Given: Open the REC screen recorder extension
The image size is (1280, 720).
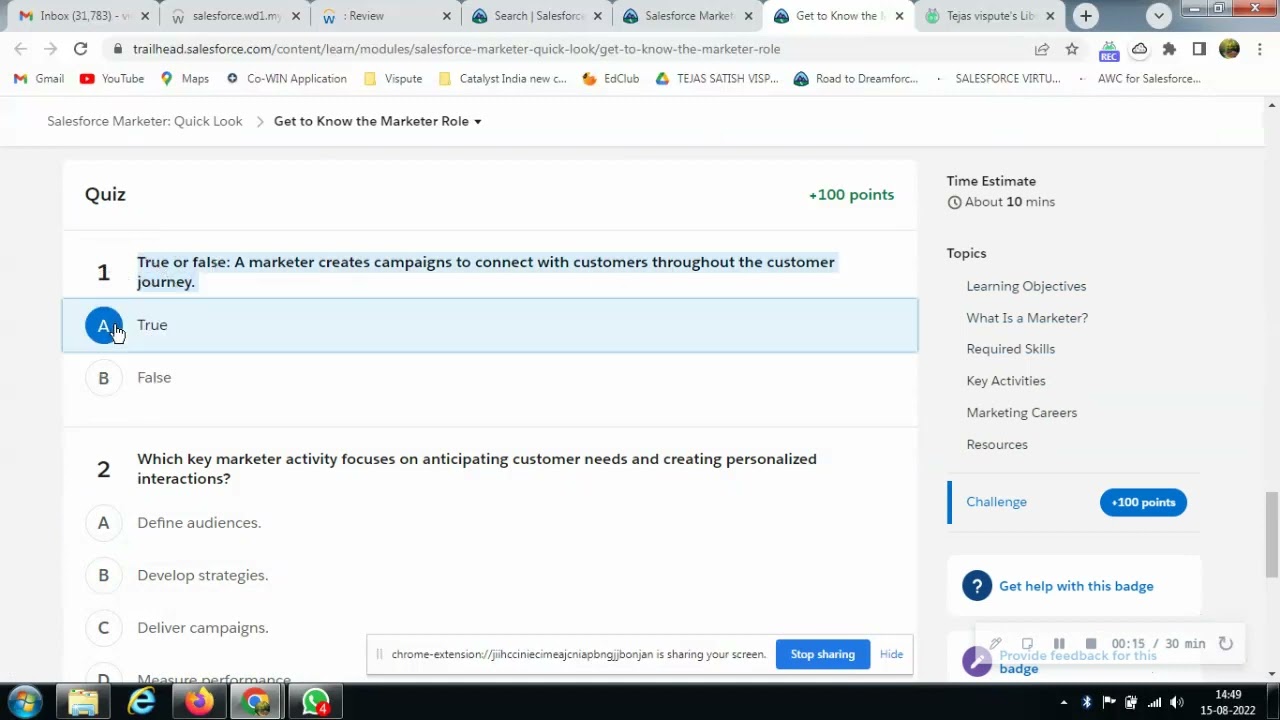Looking at the screenshot, I should pyautogui.click(x=1108, y=50).
